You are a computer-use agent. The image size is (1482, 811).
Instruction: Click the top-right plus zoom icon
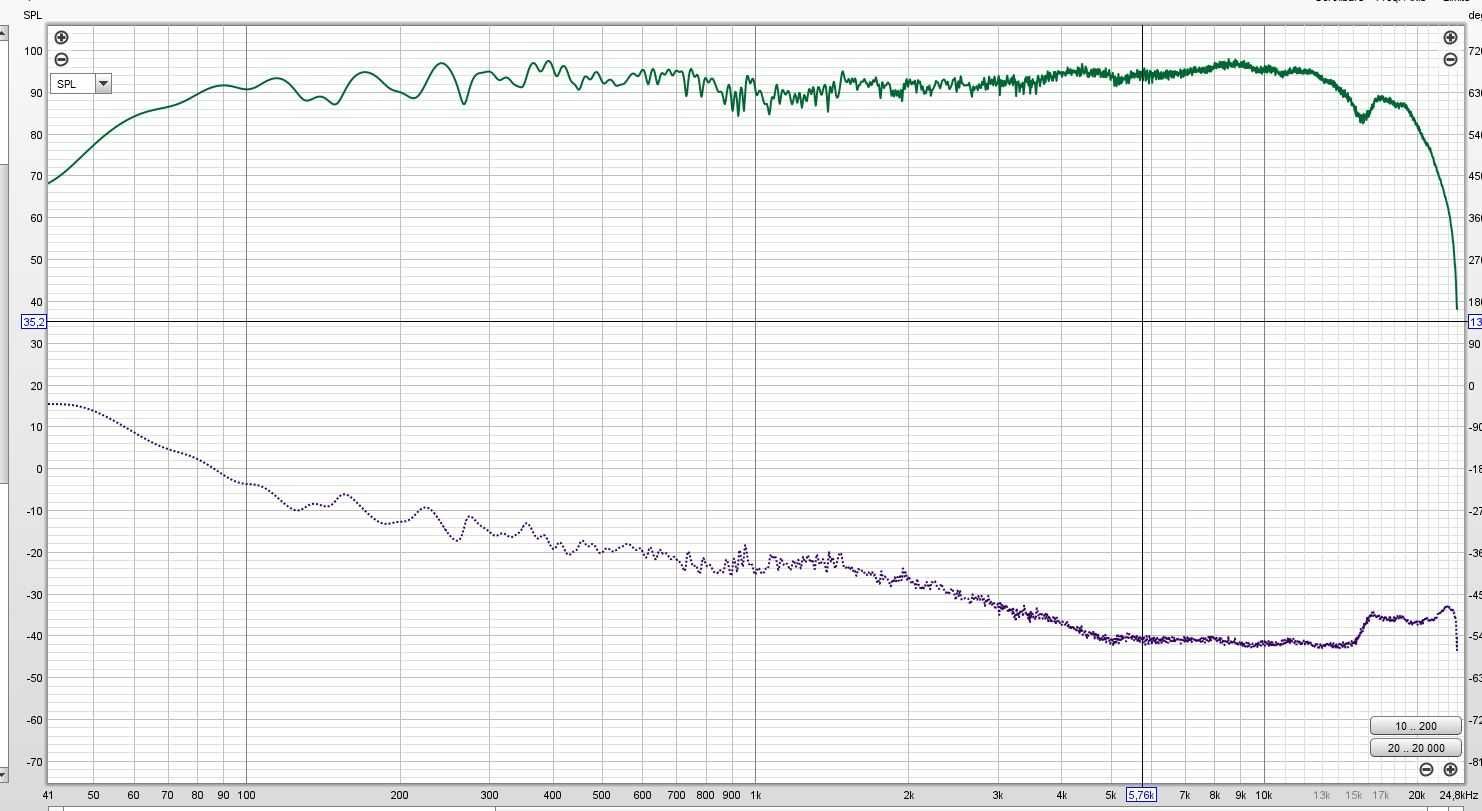click(1450, 38)
